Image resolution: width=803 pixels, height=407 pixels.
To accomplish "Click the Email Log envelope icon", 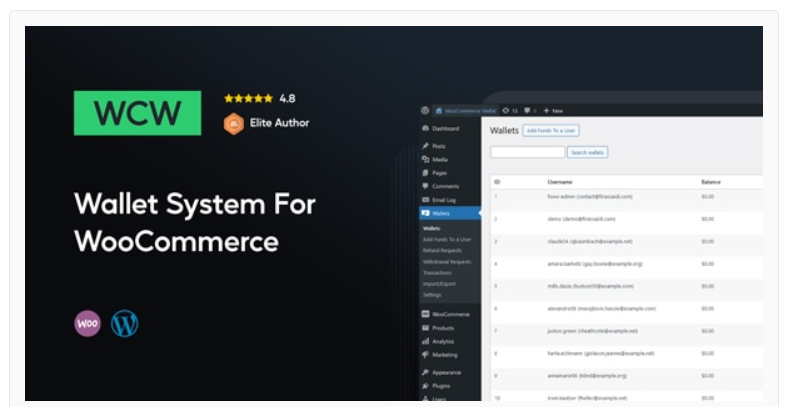I will coord(425,200).
